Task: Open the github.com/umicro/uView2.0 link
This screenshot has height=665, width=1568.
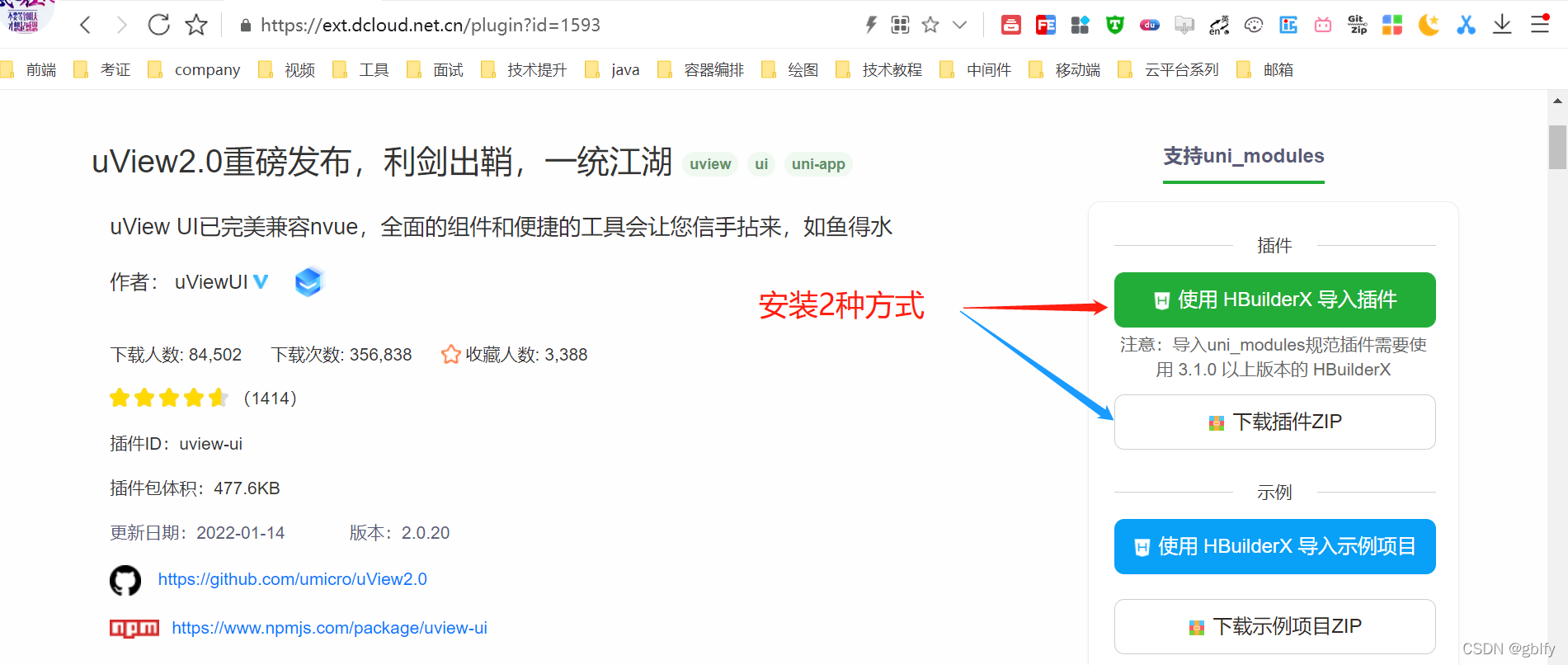Action: pyautogui.click(x=293, y=579)
